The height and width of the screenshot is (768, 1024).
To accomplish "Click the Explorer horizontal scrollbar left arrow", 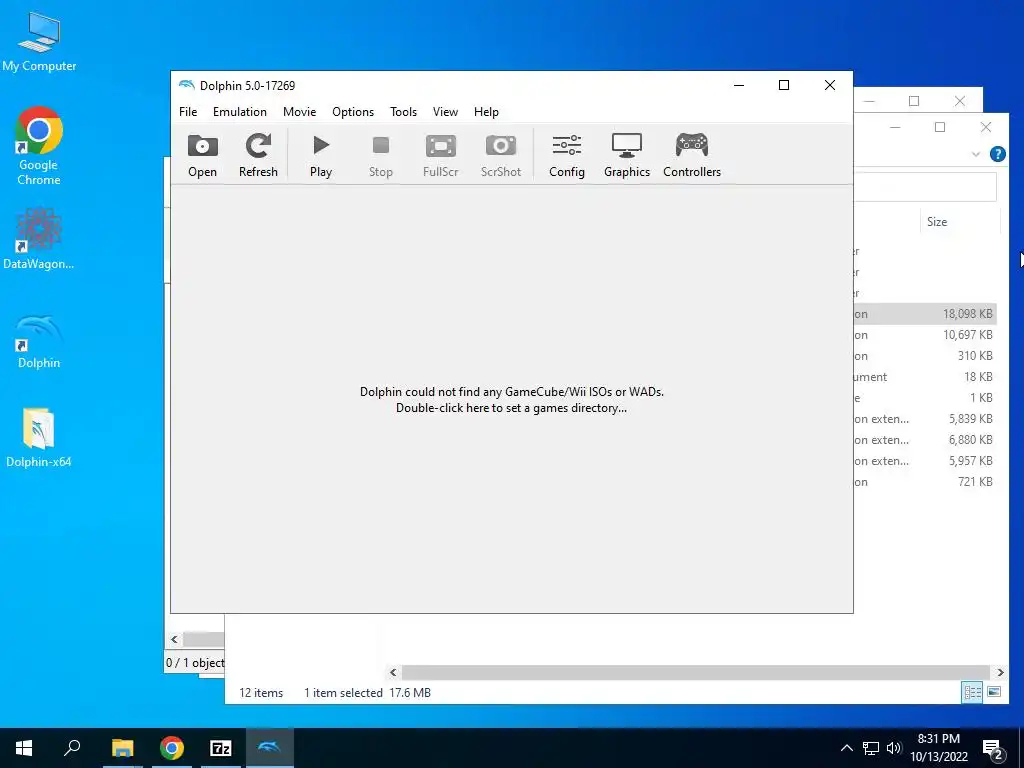I will (393, 672).
